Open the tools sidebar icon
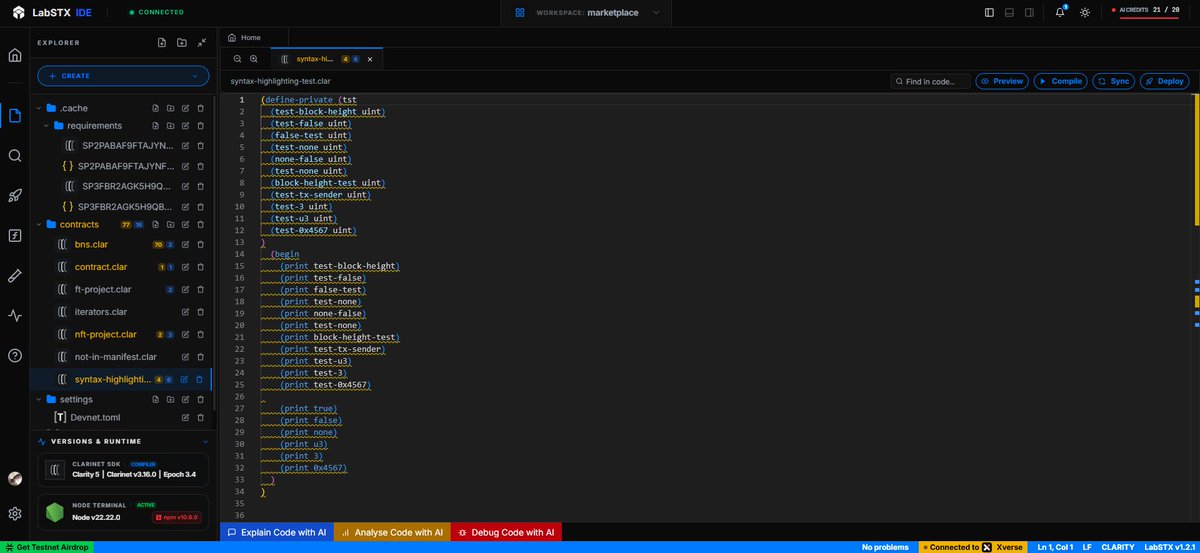1200x553 pixels. [15, 275]
